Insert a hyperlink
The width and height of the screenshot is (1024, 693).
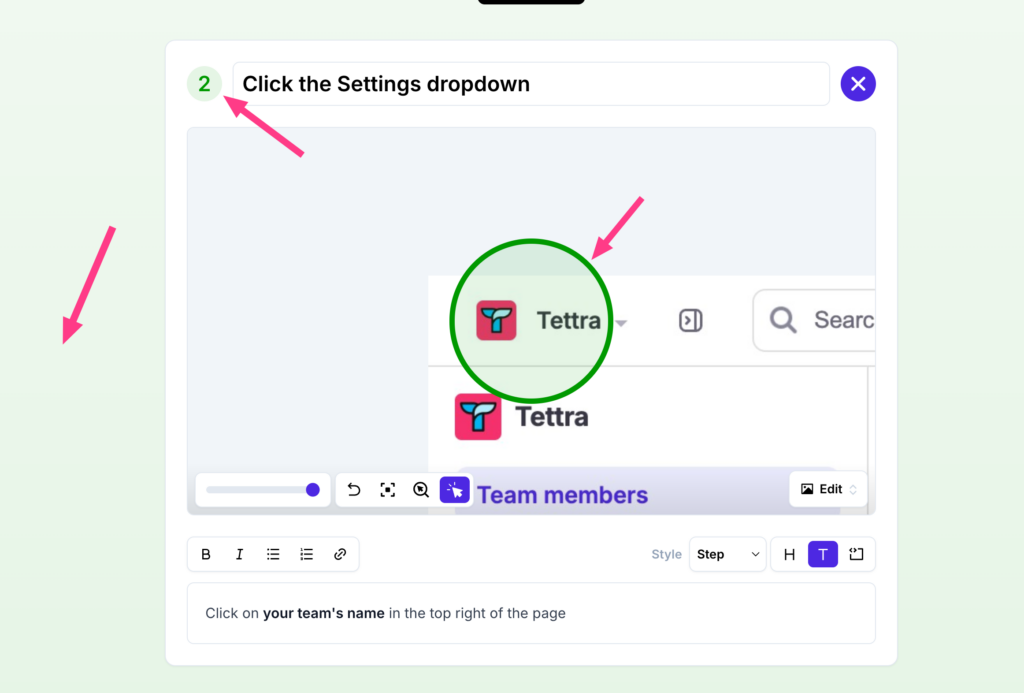click(340, 554)
